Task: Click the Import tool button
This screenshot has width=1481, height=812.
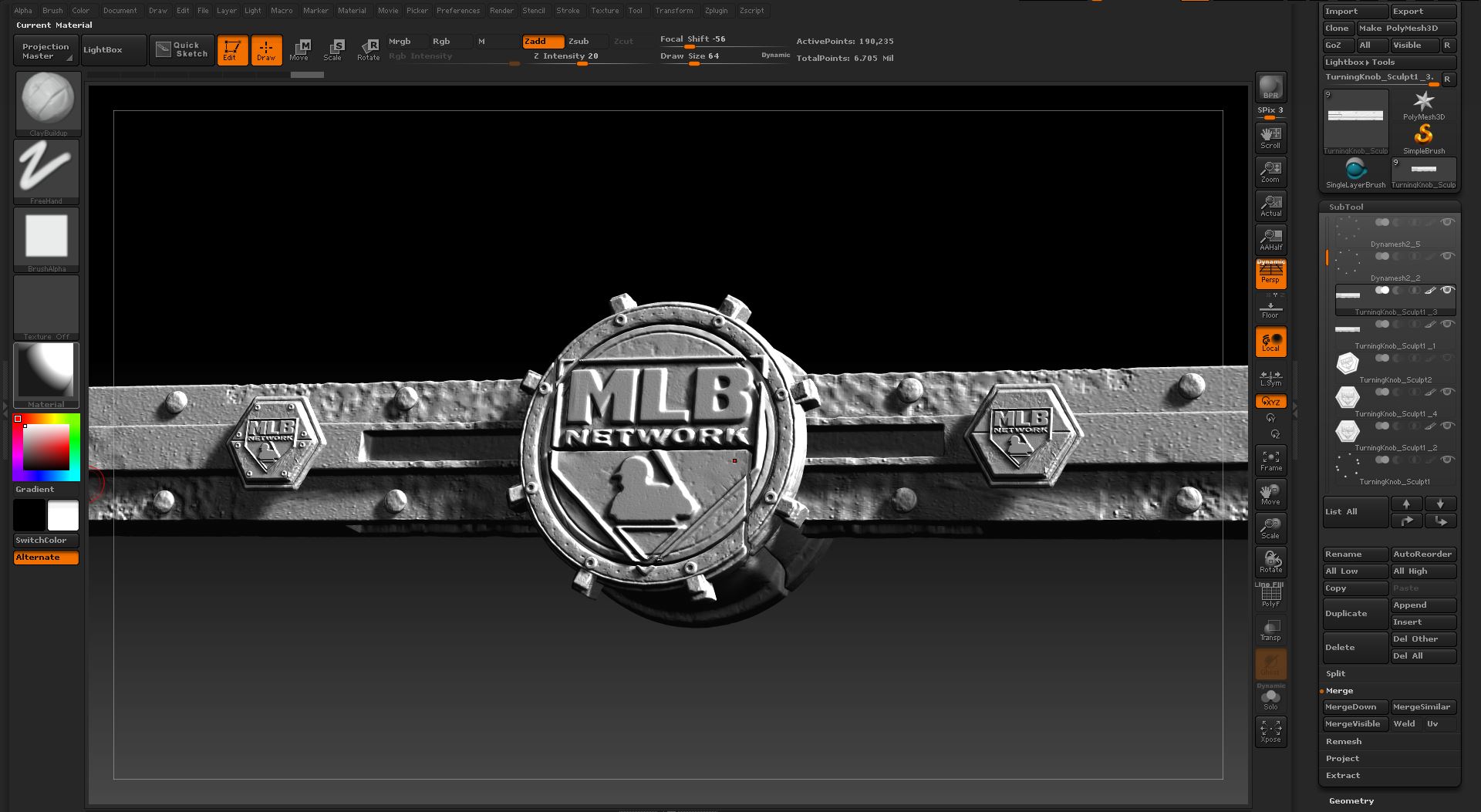Action: 1355,12
